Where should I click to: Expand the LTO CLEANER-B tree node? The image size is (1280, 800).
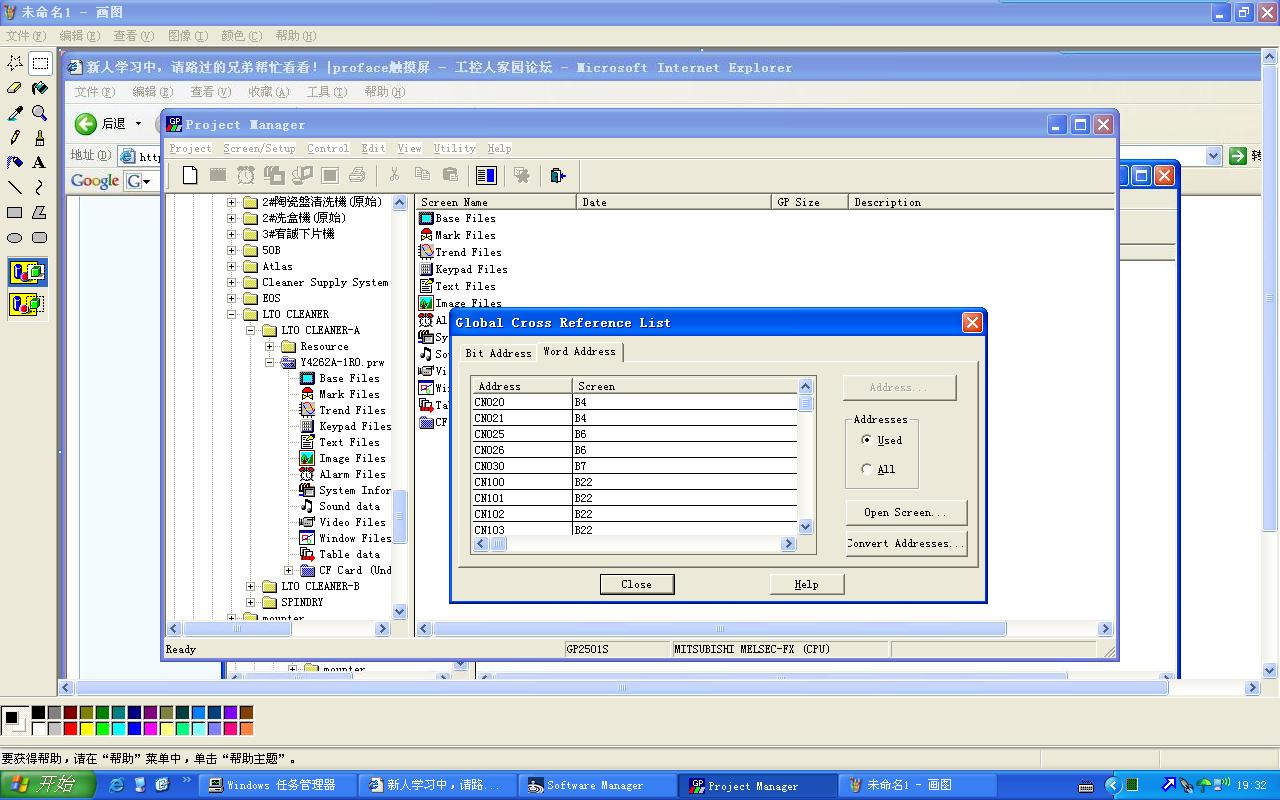click(251, 586)
